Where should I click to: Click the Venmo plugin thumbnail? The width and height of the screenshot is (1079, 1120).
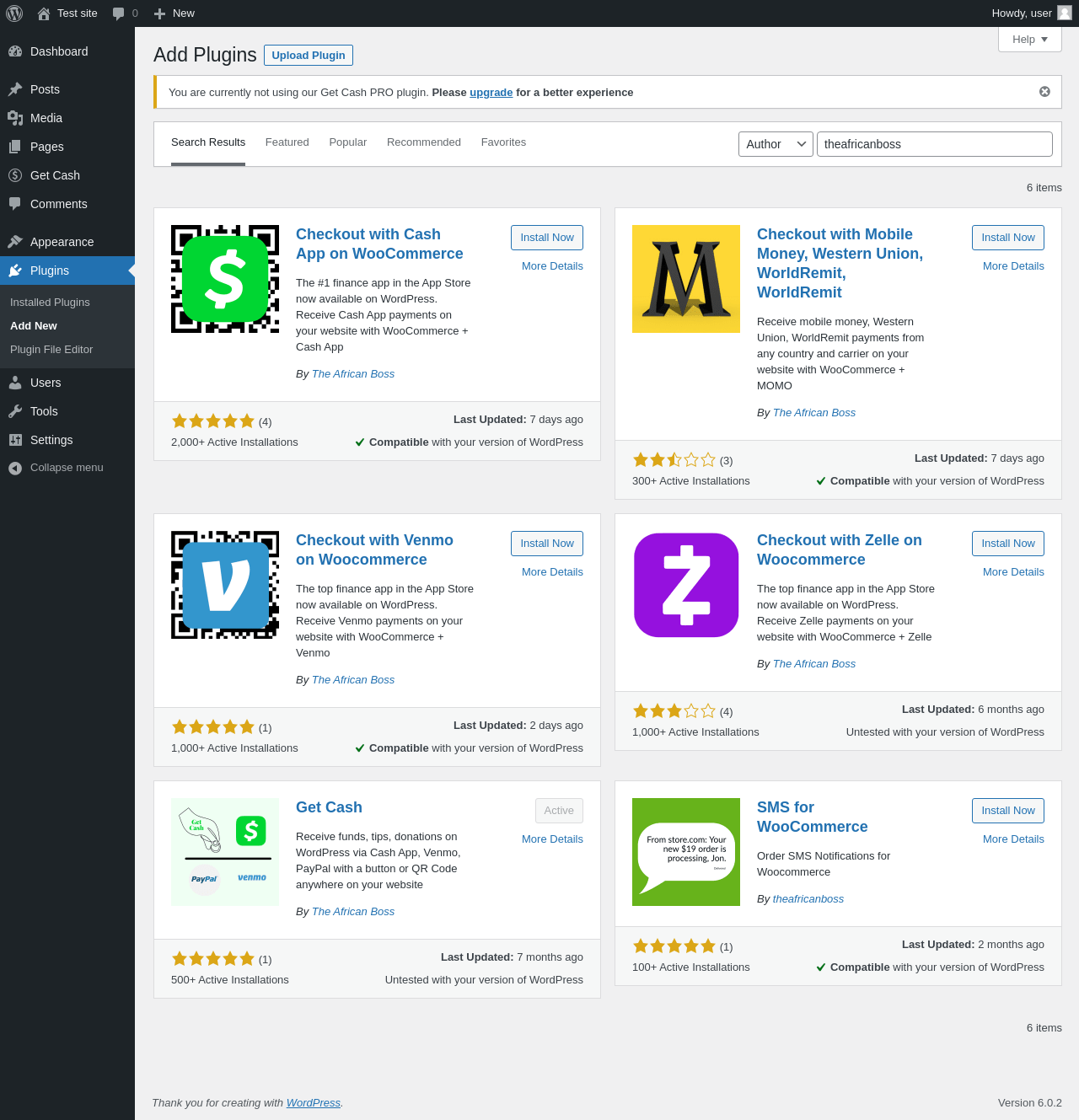tap(225, 585)
